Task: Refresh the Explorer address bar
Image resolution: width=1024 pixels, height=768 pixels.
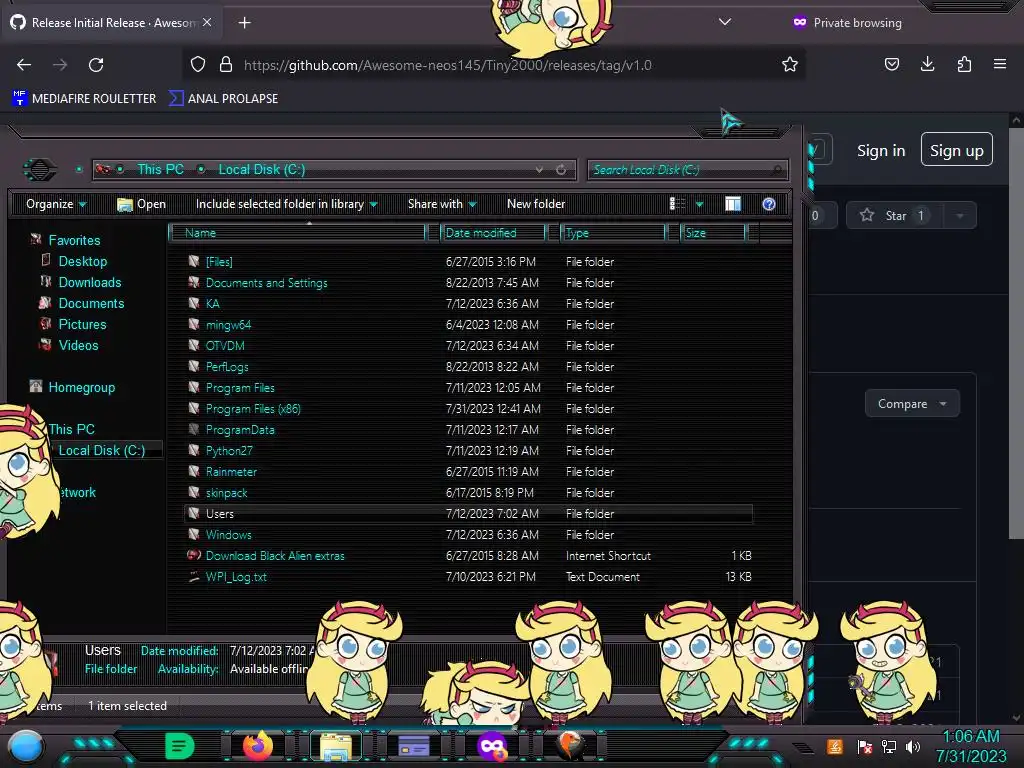Action: 561,170
